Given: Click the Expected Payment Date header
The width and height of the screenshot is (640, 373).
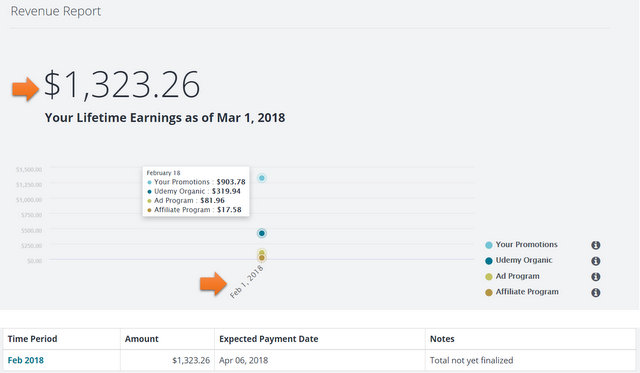Looking at the screenshot, I should 269,339.
